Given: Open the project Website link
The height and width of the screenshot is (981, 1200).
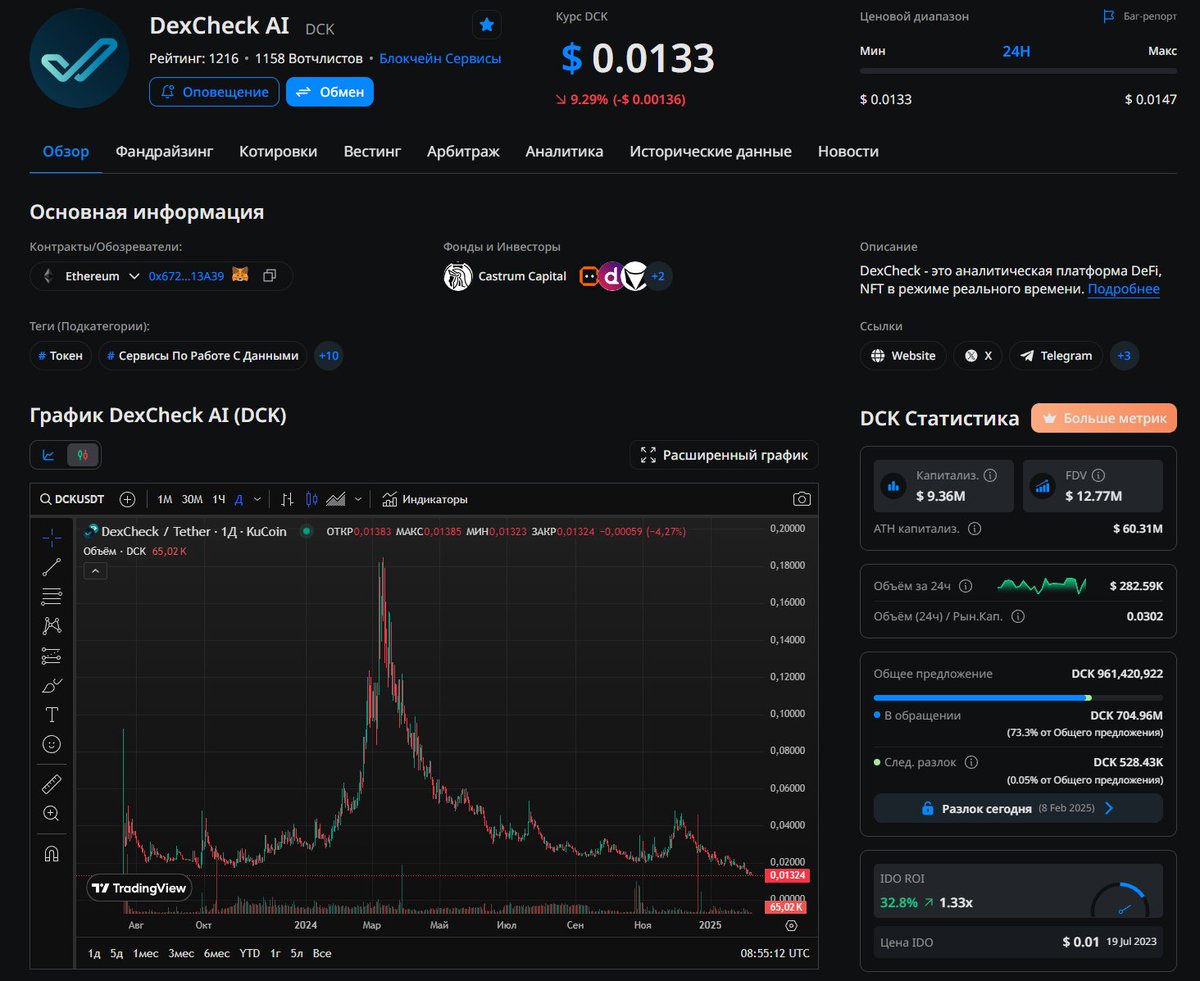Looking at the screenshot, I should pyautogui.click(x=903, y=356).
